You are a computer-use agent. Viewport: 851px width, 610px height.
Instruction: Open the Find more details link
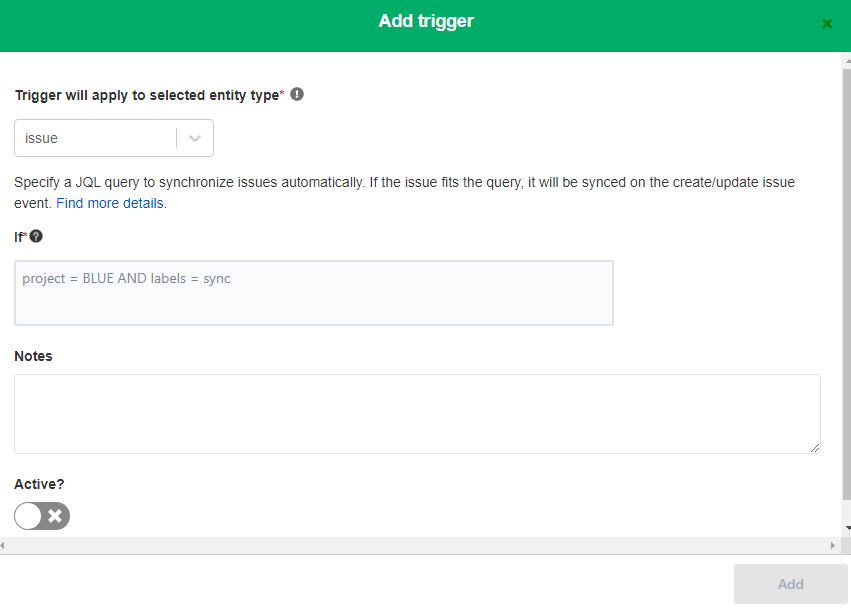(111, 204)
